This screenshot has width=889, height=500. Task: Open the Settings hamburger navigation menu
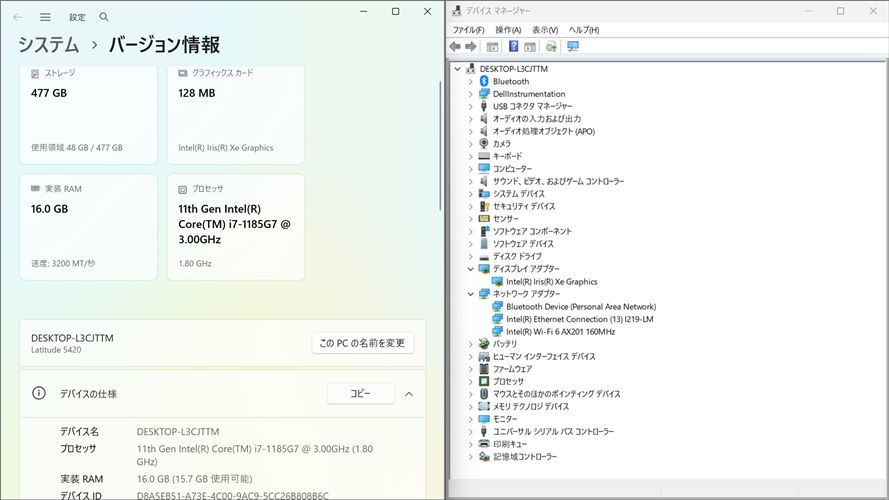(45, 17)
